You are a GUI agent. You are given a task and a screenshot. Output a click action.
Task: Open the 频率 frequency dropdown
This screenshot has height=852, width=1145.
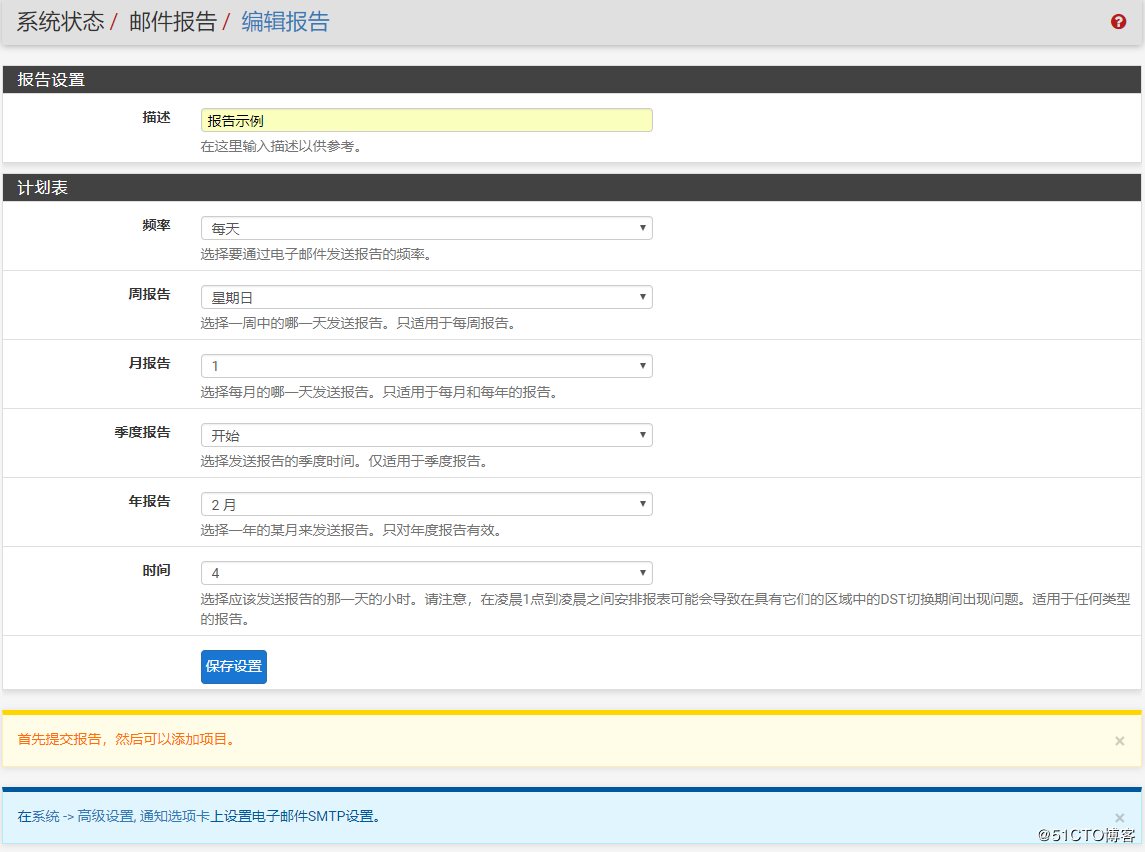426,228
